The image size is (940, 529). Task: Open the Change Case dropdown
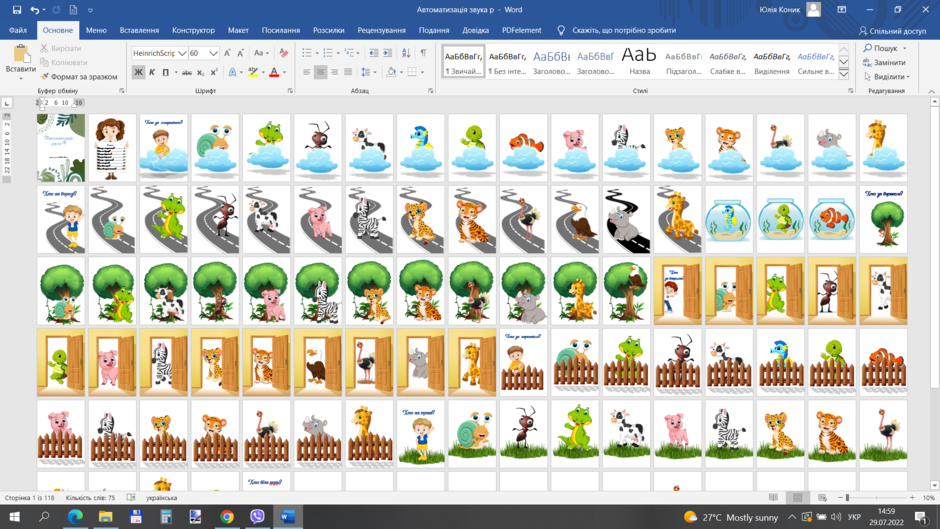point(261,53)
